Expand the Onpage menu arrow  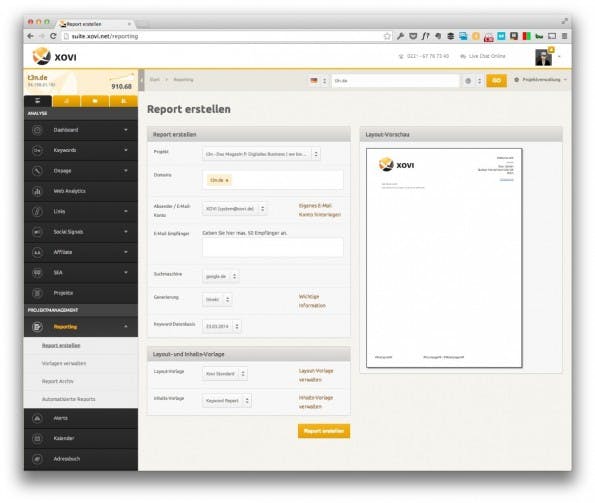coord(126,171)
